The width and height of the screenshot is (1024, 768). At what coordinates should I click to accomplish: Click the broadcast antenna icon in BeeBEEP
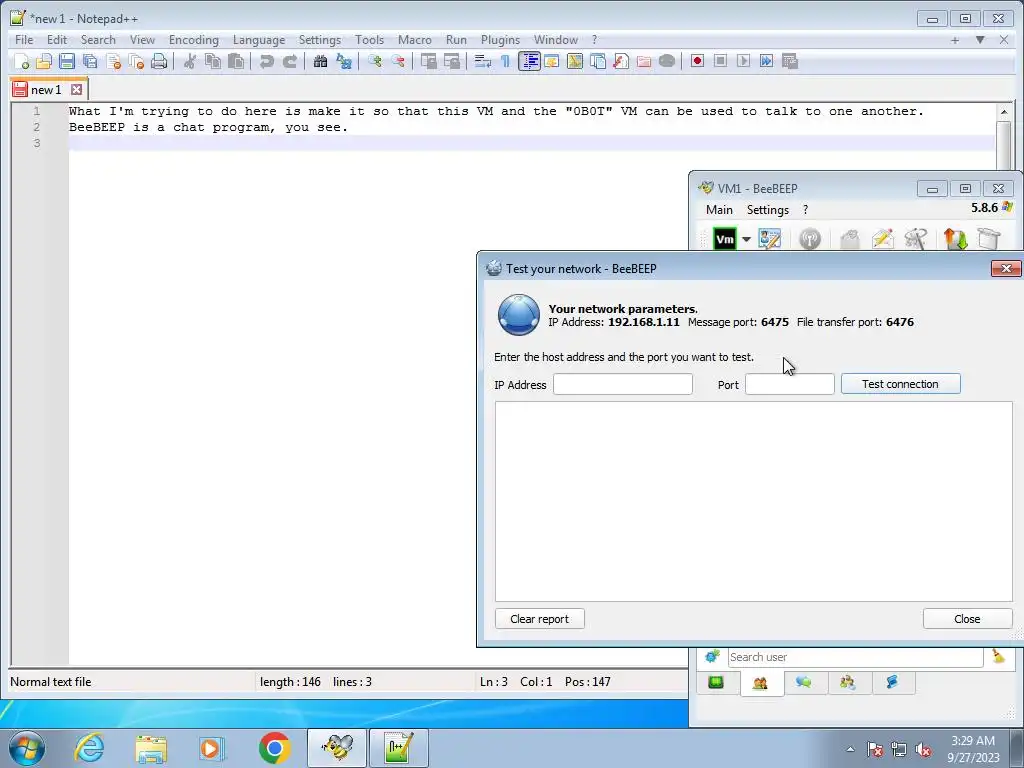pyautogui.click(x=810, y=239)
